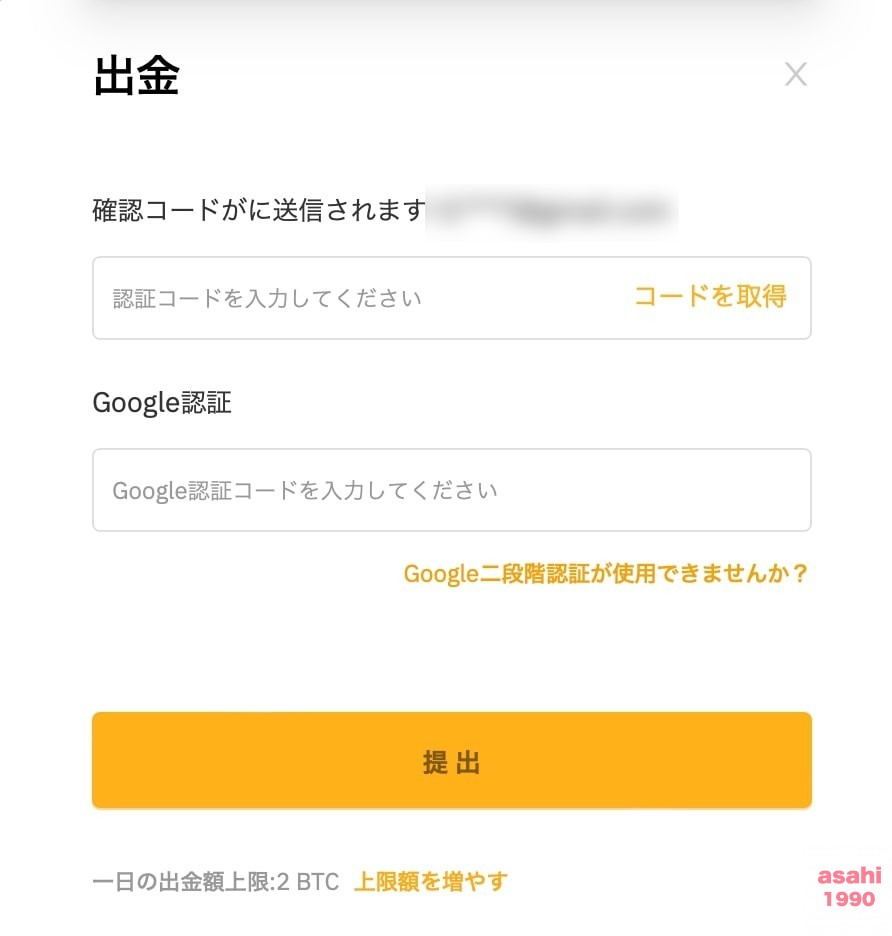Click the 出金 dialog title
Image resolution: width=892 pixels, height=936 pixels.
pos(137,76)
